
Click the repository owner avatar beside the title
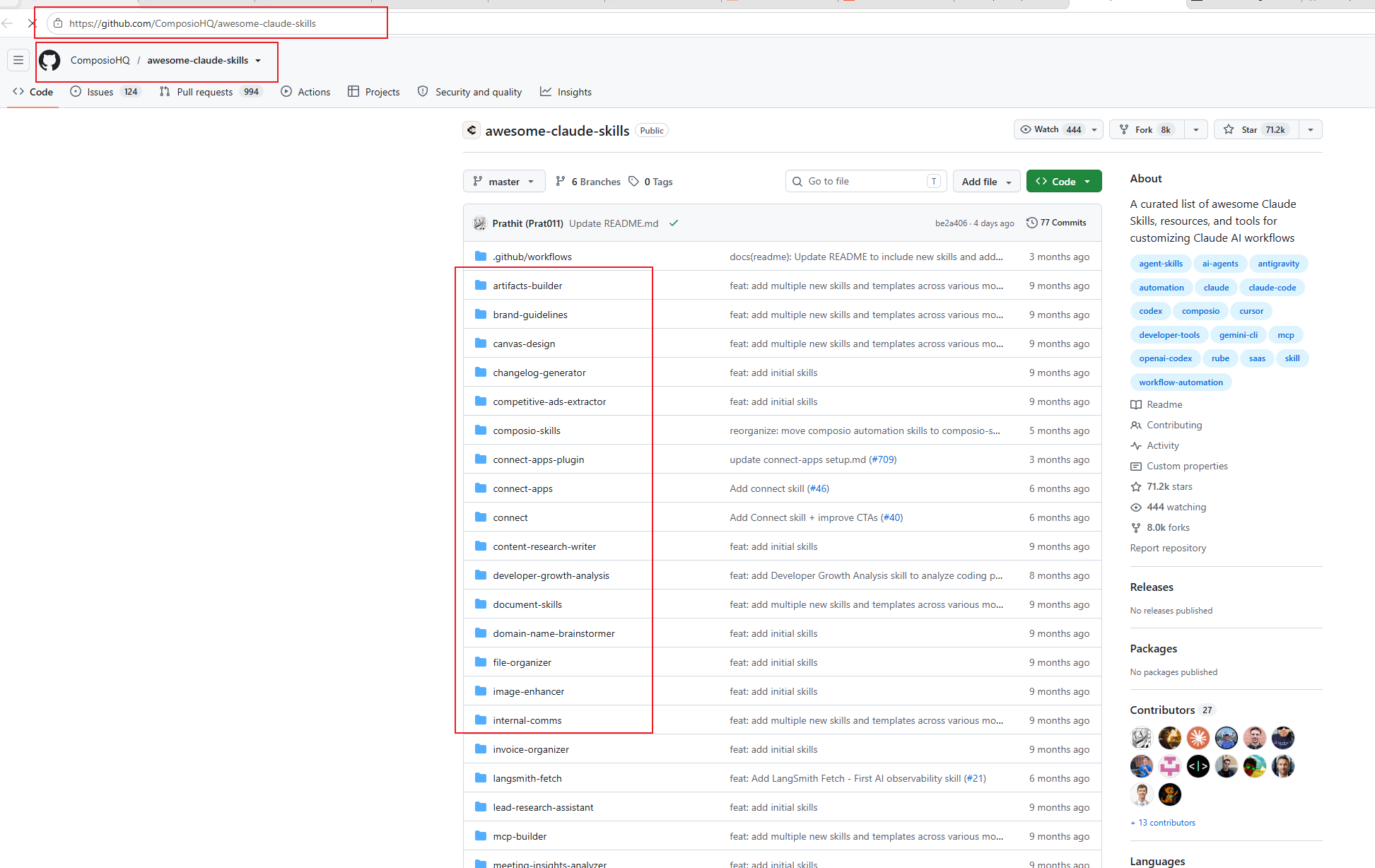pos(472,130)
